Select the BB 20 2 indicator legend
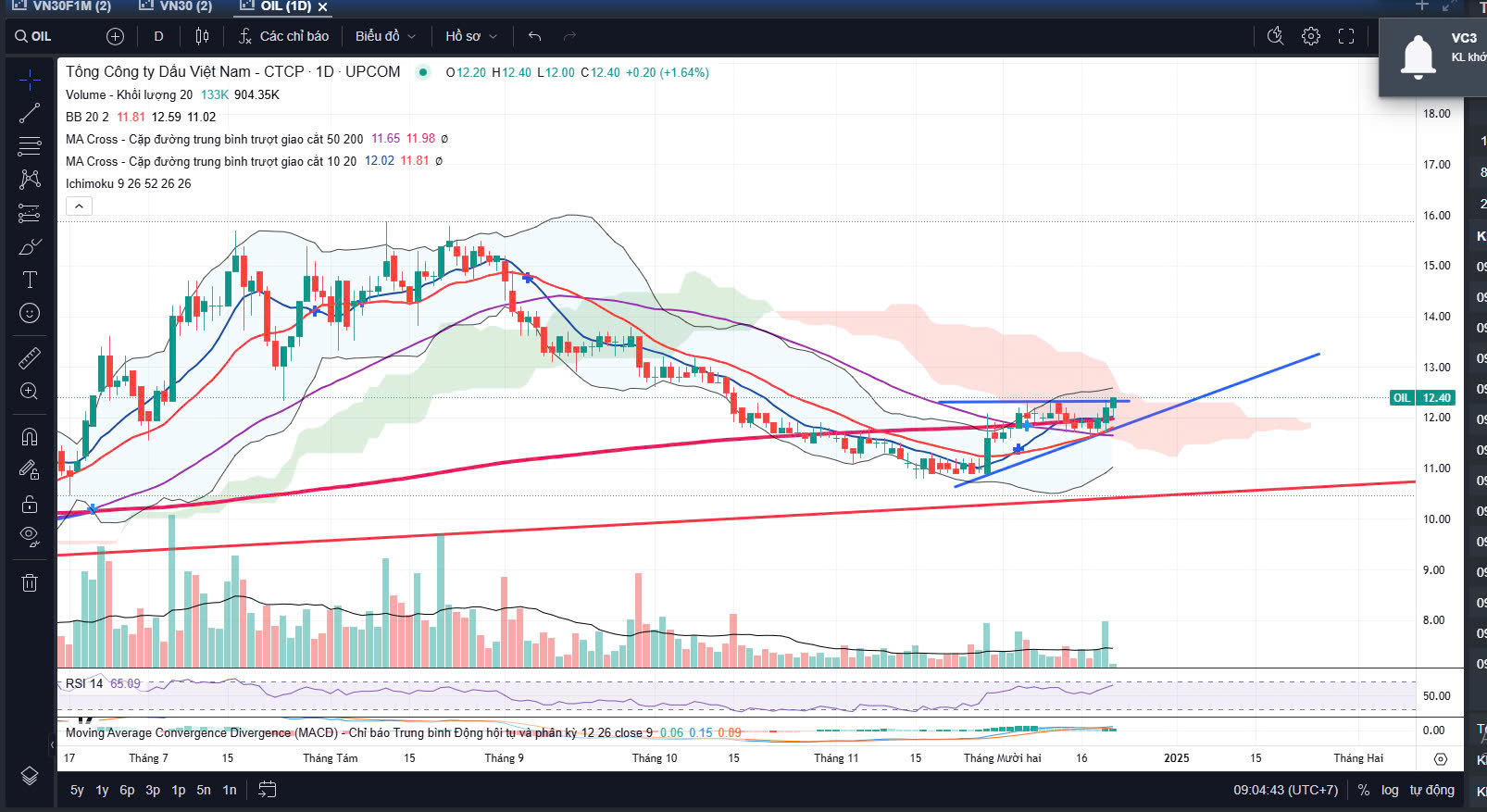1487x812 pixels. 87,117
